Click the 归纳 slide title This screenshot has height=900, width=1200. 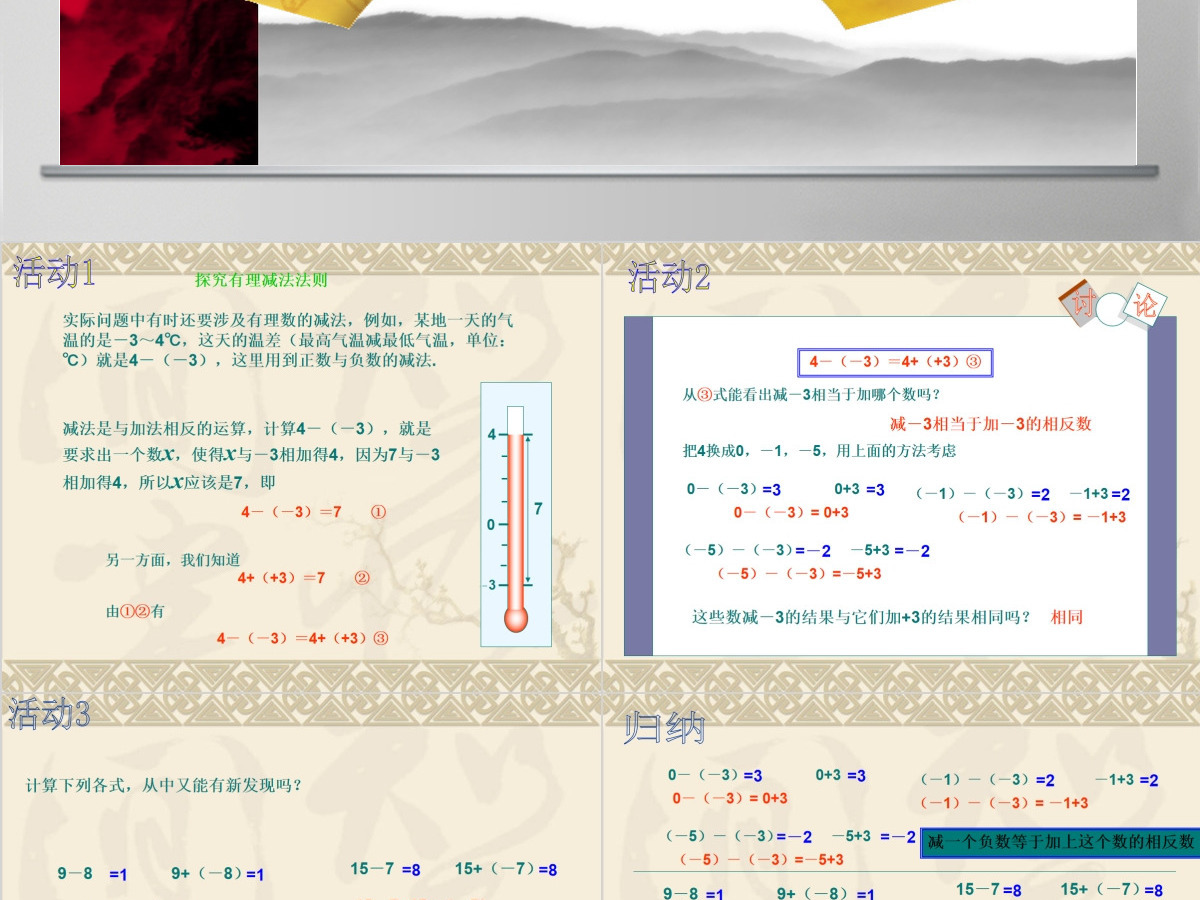[664, 728]
